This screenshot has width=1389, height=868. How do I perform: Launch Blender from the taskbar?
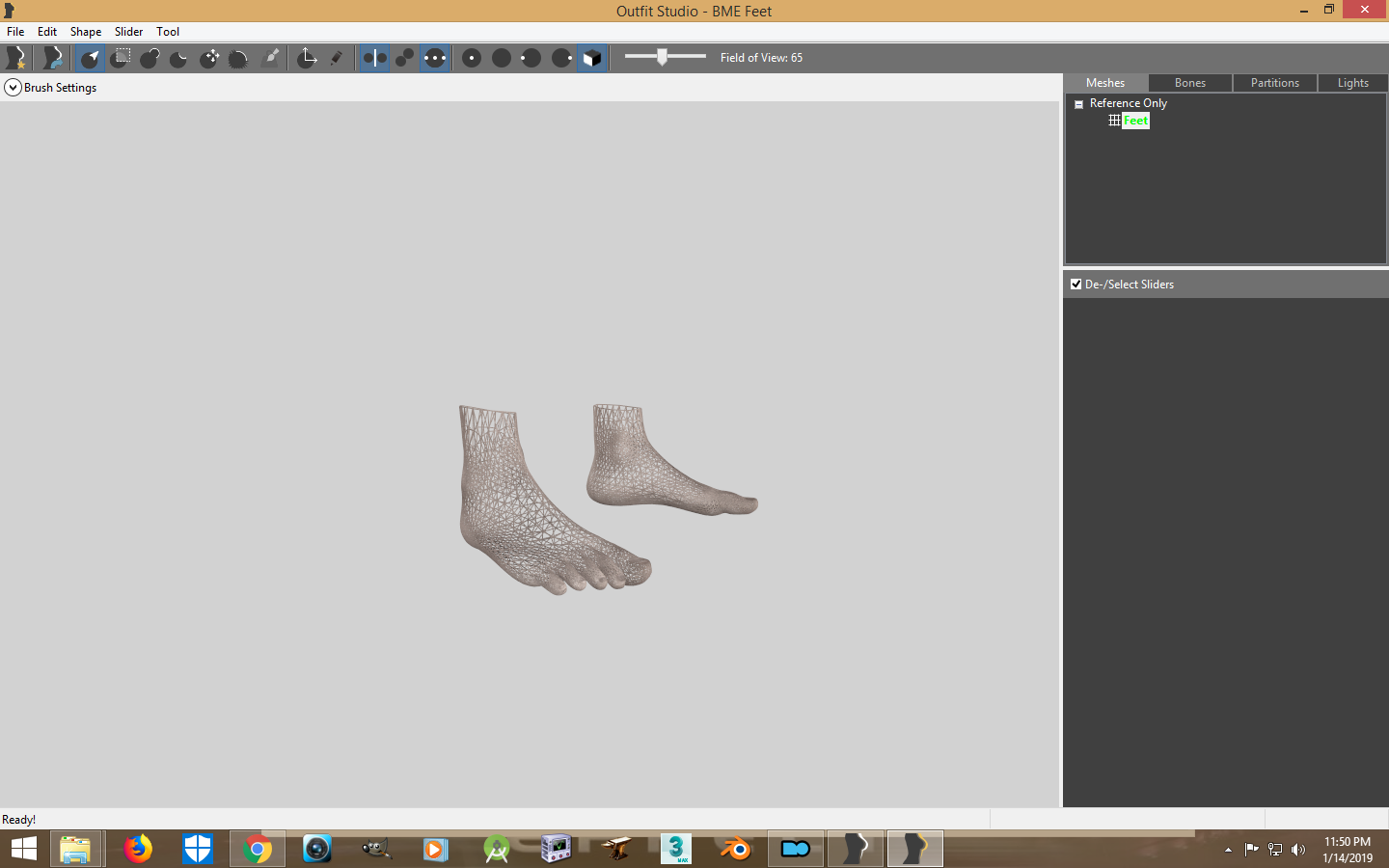tap(736, 849)
